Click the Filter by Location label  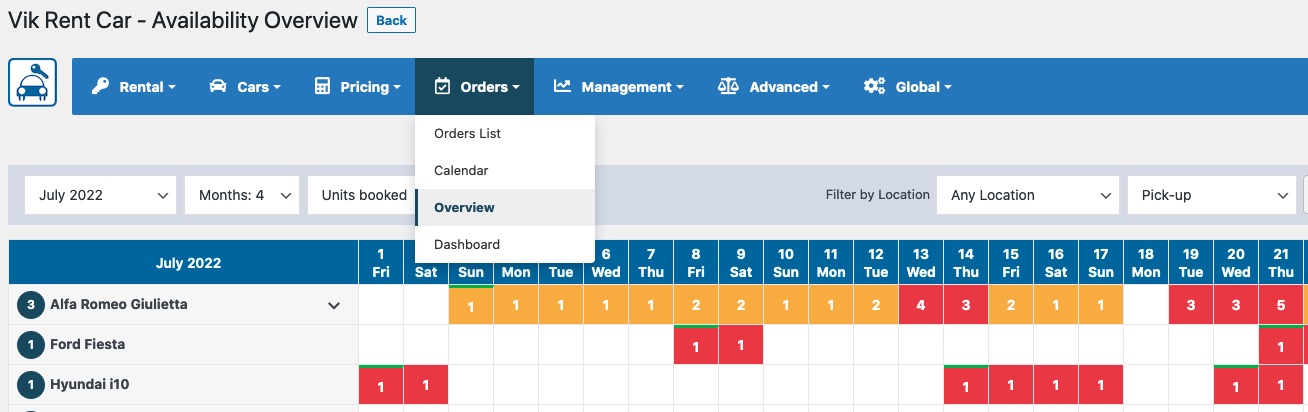(x=878, y=195)
